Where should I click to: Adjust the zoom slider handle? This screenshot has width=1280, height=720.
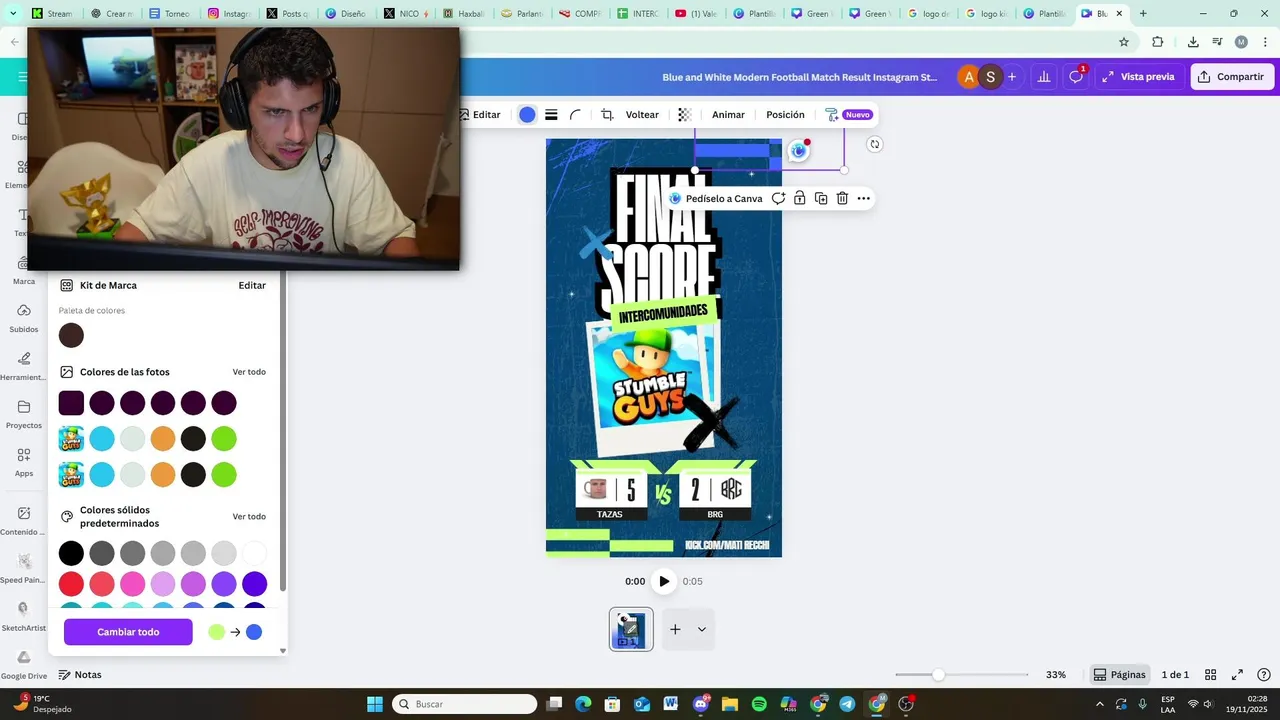point(938,675)
